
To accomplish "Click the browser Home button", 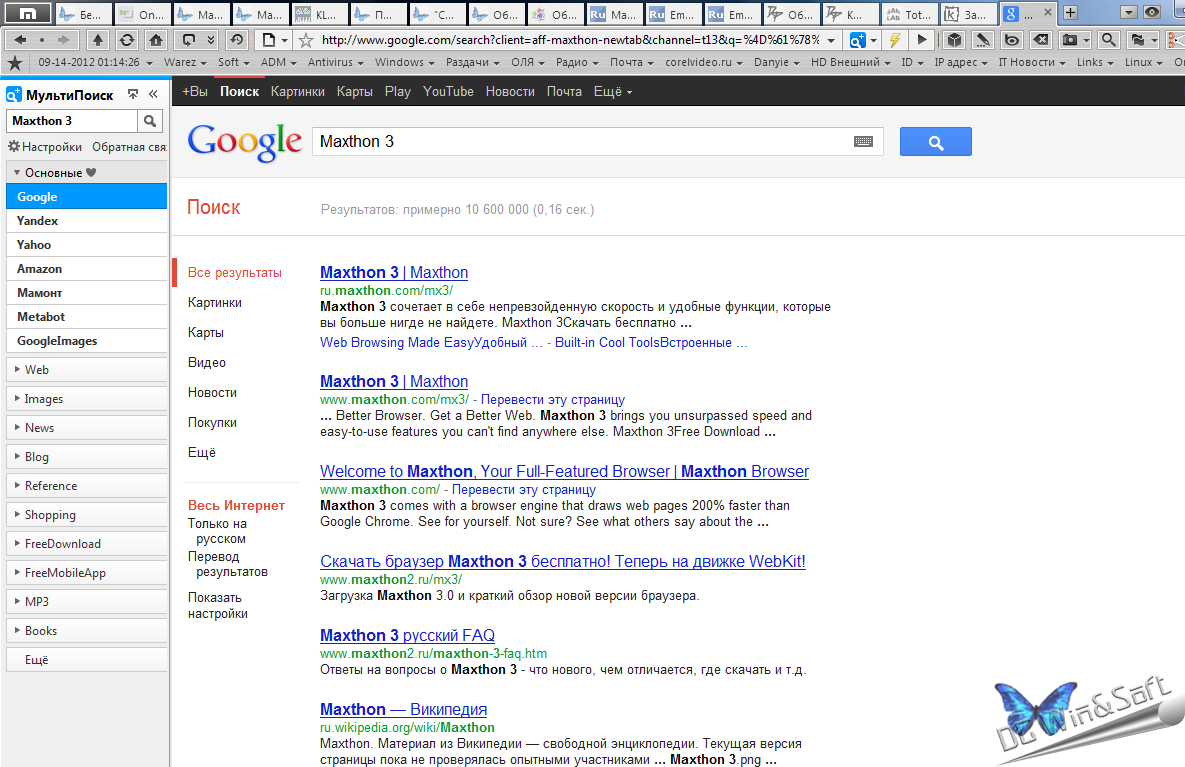I will point(155,40).
